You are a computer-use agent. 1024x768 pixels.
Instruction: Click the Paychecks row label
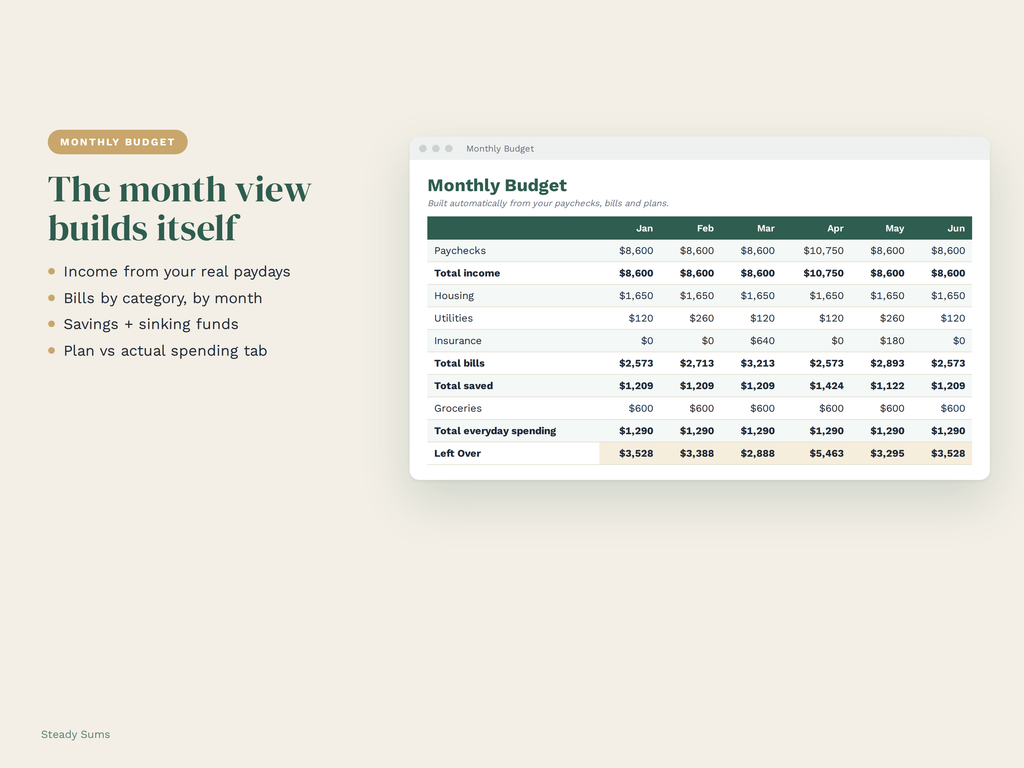coord(460,251)
